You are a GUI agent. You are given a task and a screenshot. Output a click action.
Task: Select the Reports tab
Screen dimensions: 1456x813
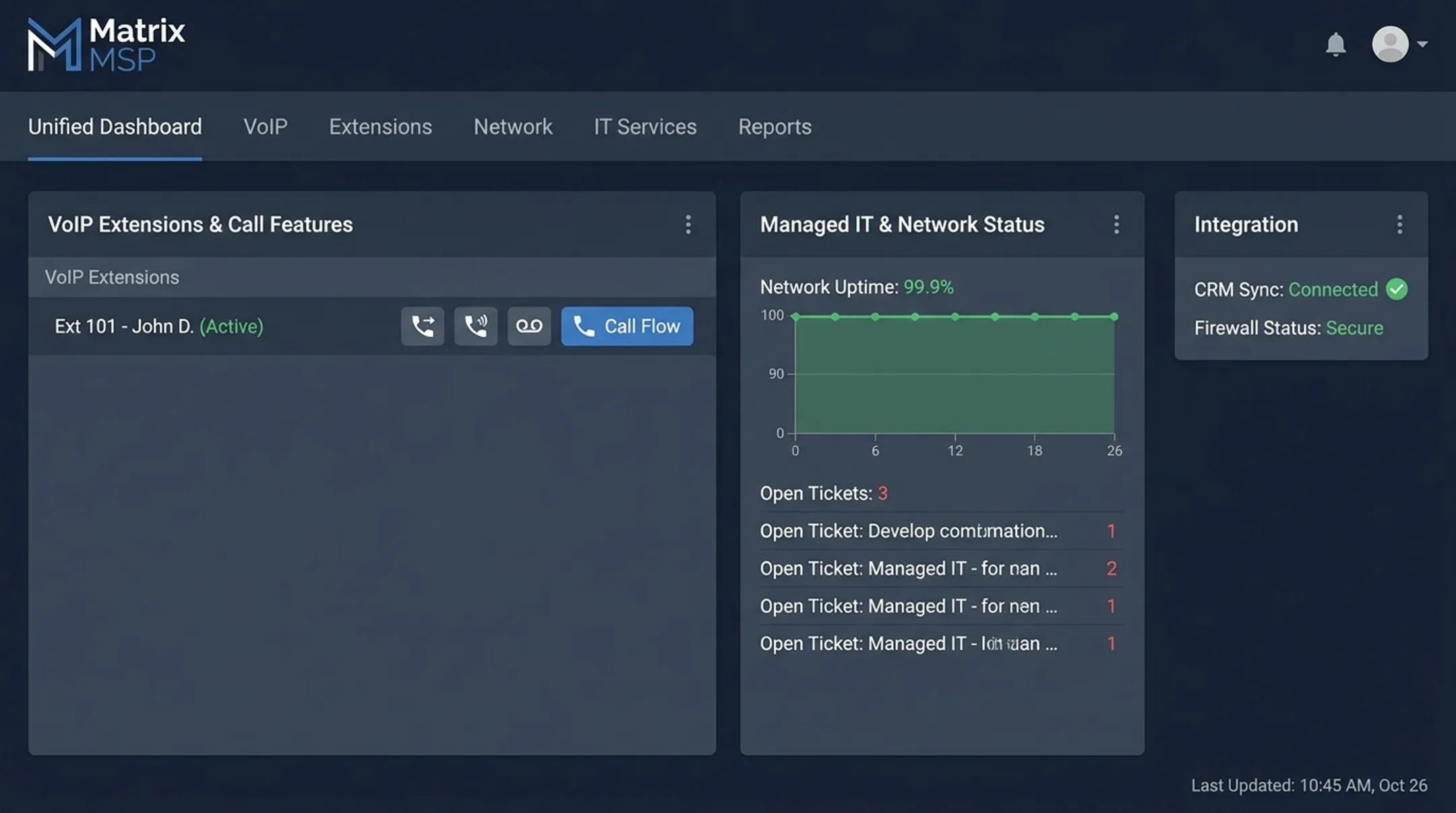(x=775, y=127)
